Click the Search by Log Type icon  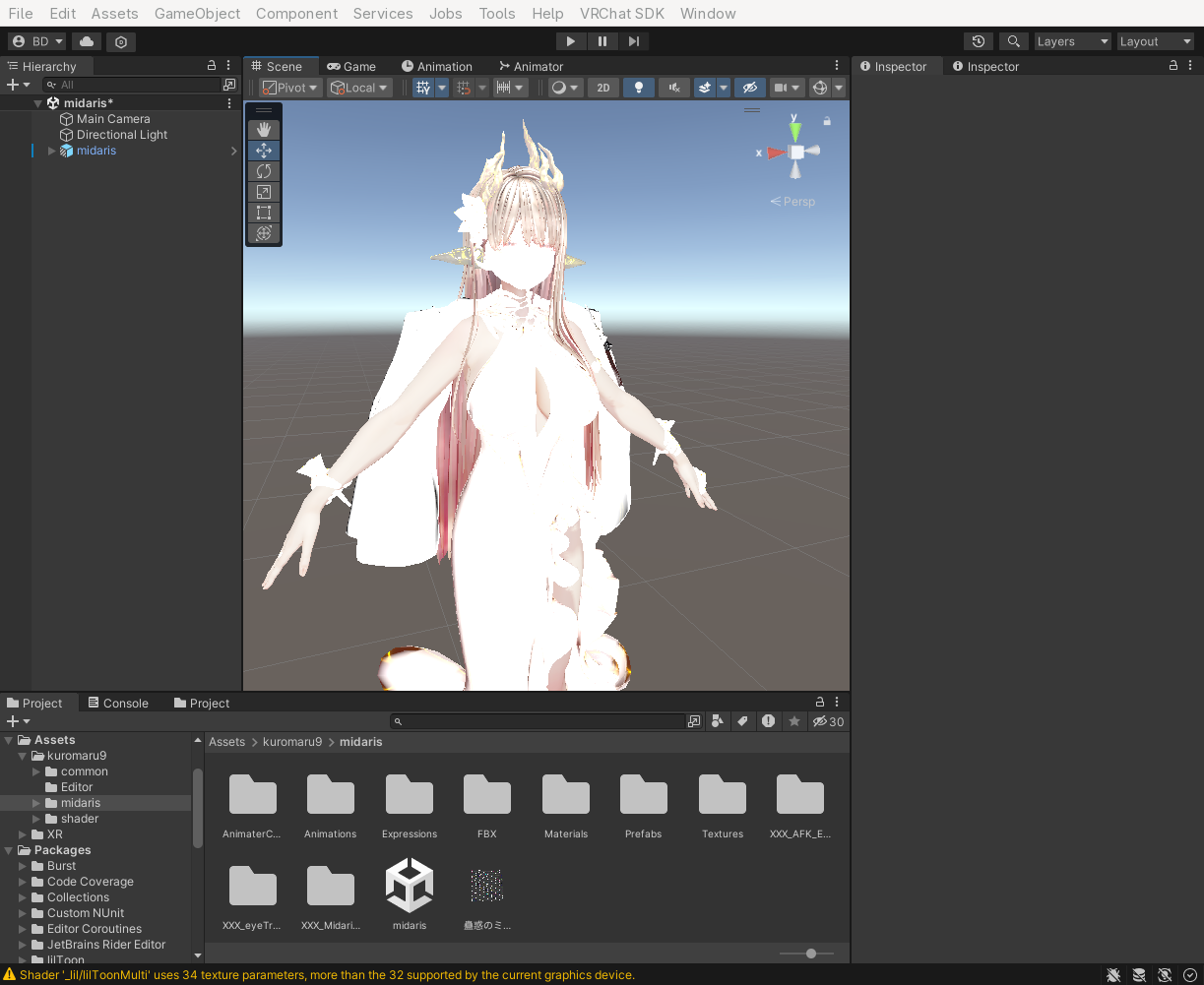(768, 721)
